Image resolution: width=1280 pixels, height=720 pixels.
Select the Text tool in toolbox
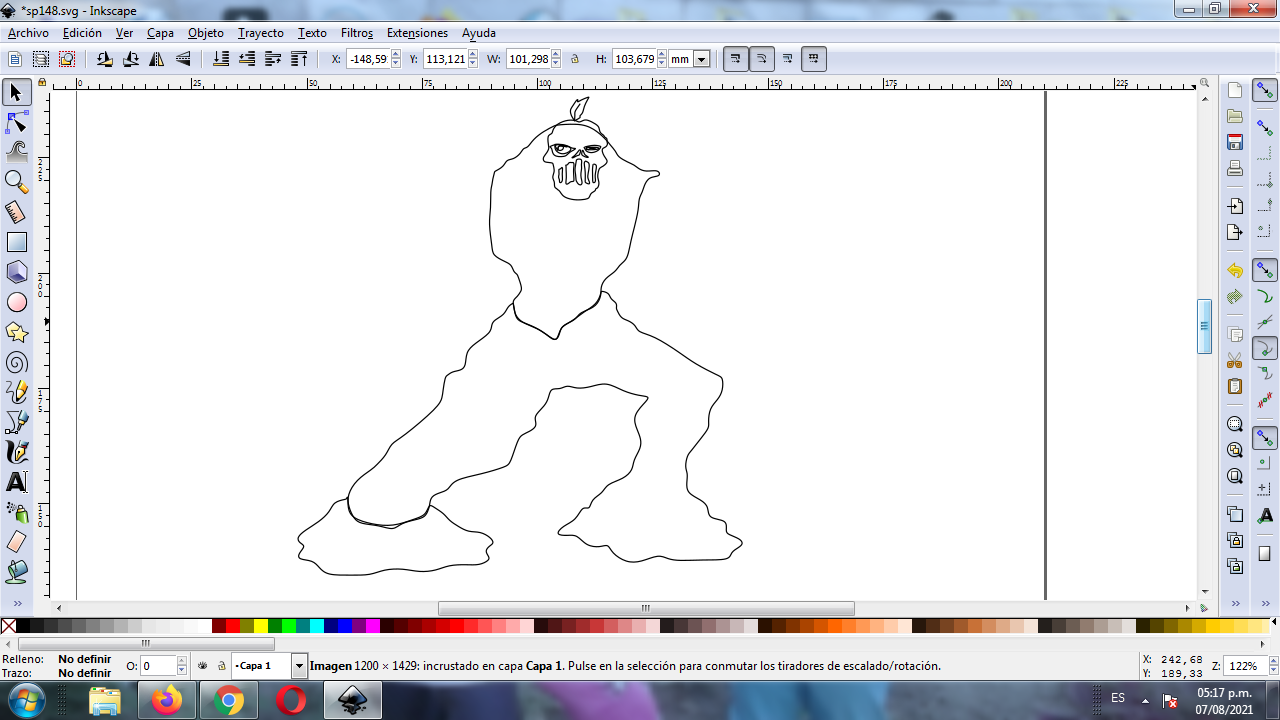(x=16, y=482)
